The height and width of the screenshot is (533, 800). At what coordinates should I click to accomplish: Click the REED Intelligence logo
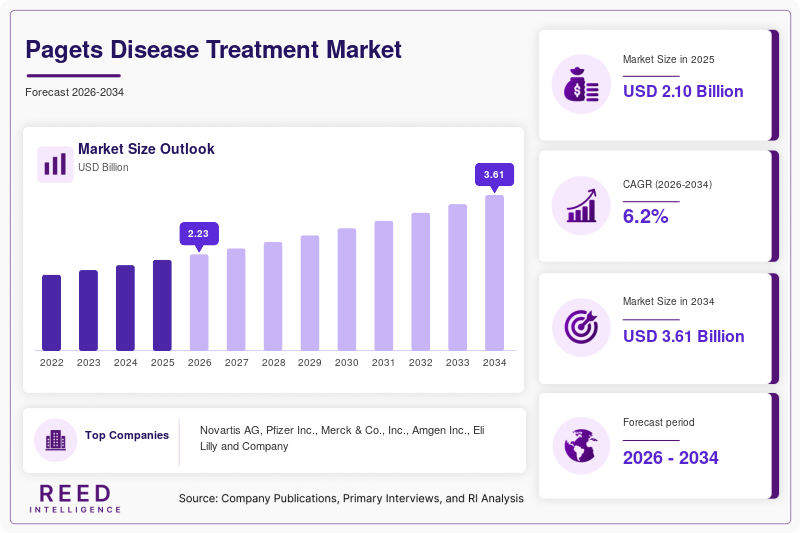(x=75, y=499)
